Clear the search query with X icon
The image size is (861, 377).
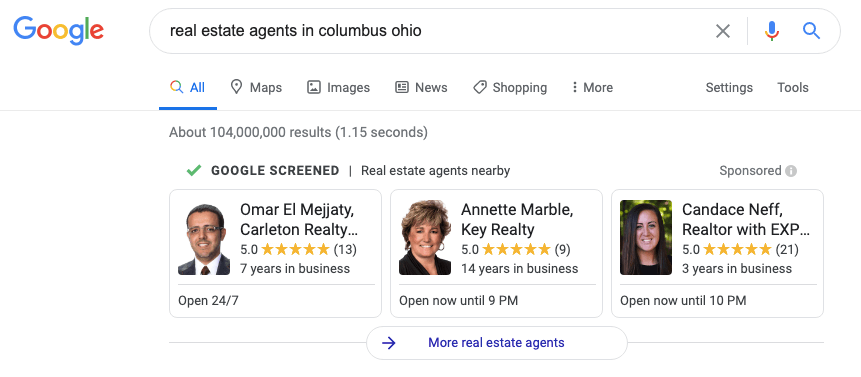(723, 31)
